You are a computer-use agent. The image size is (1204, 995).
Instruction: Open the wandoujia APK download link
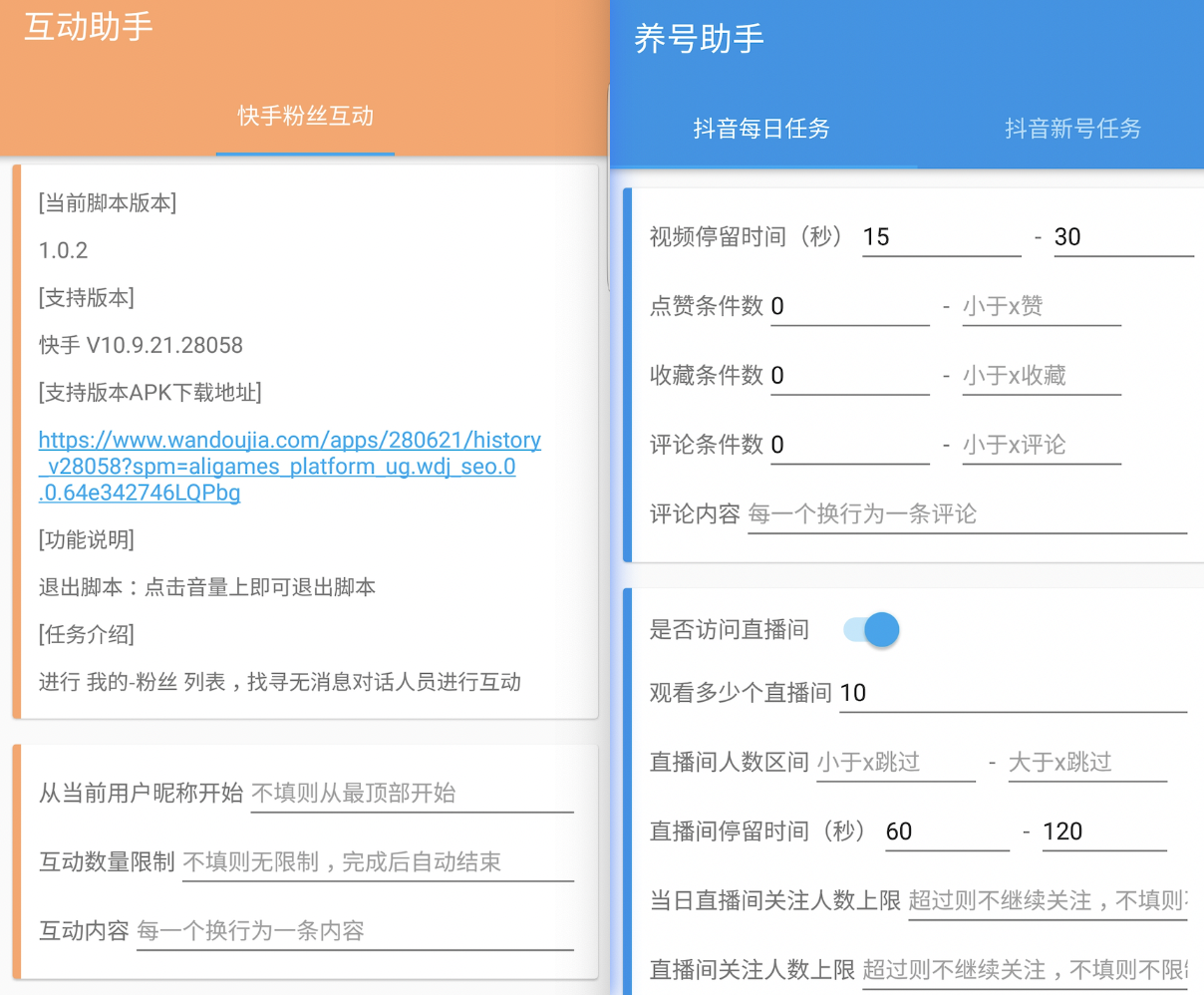289,466
